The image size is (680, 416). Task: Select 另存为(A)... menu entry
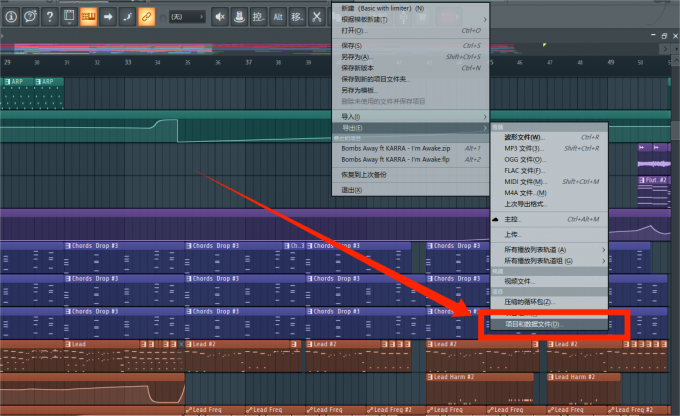pos(410,57)
